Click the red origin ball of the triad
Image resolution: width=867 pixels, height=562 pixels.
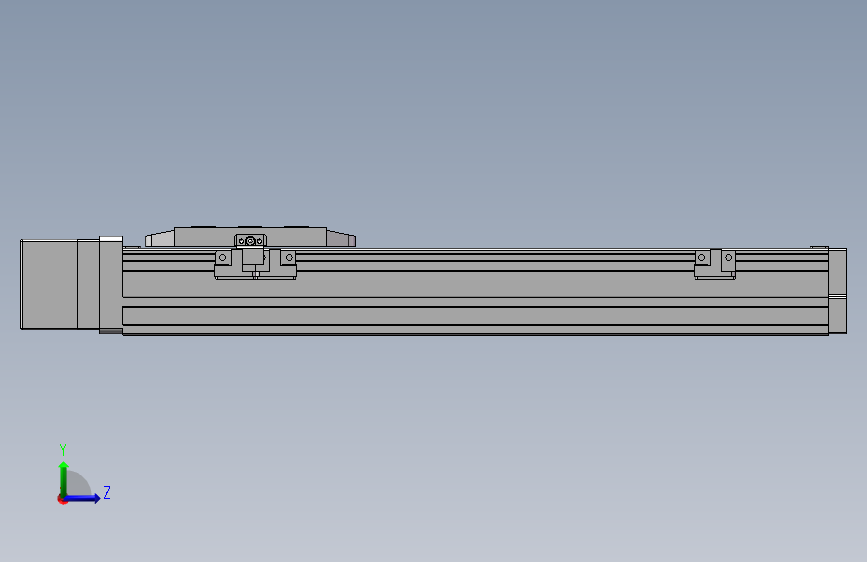coord(62,499)
